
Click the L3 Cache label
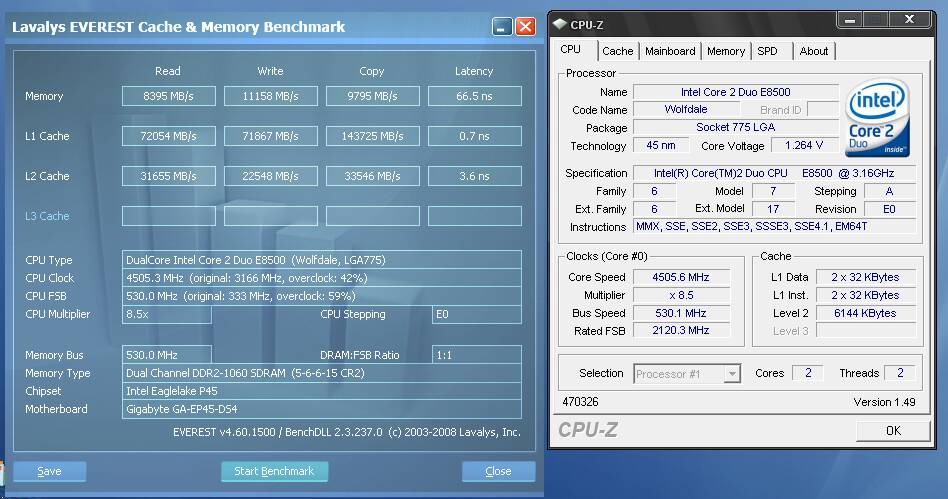(x=47, y=216)
